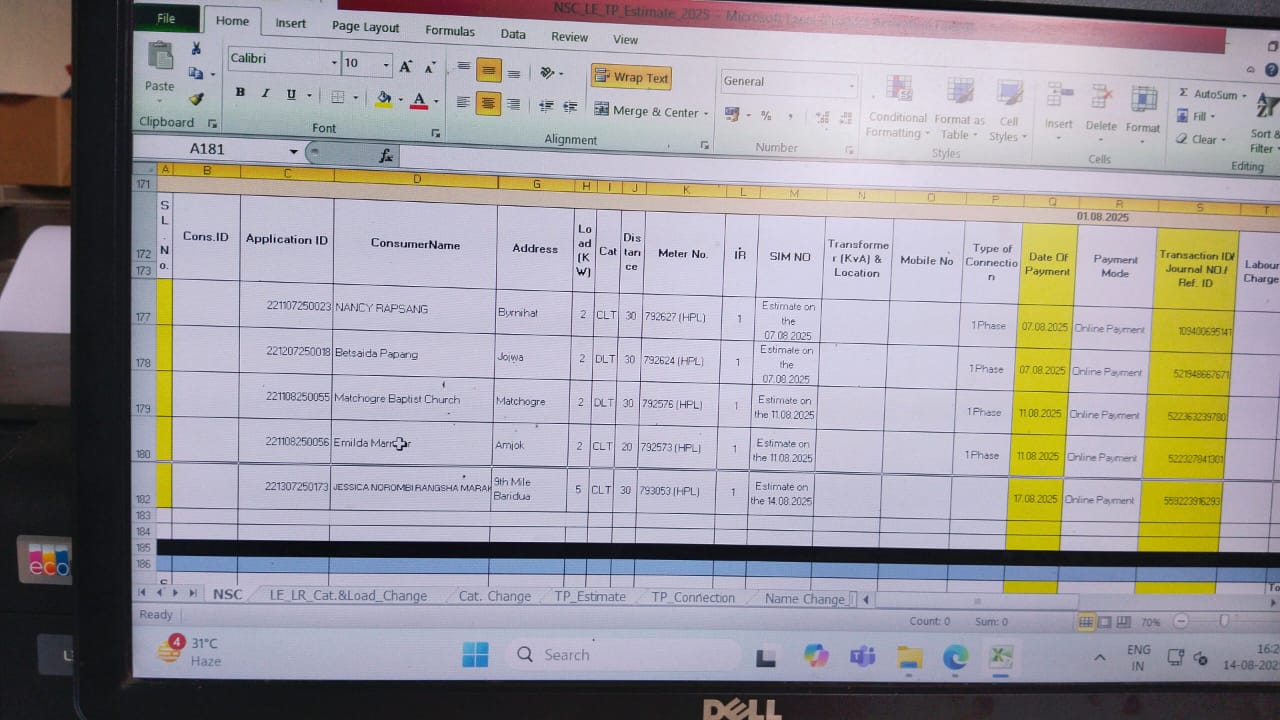Click the Format cells button

[1143, 113]
